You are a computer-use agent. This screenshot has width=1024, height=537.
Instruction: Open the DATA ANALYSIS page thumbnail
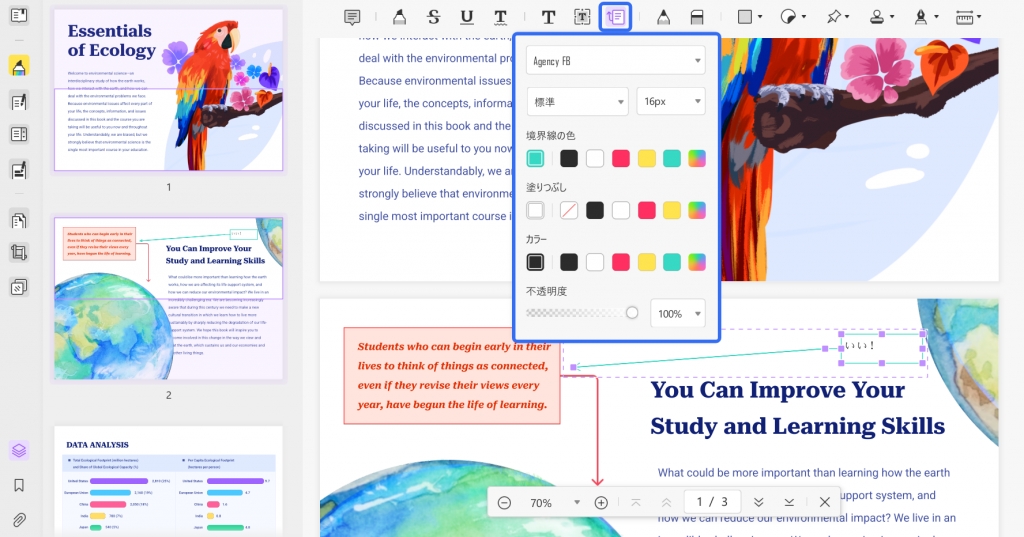coord(168,481)
